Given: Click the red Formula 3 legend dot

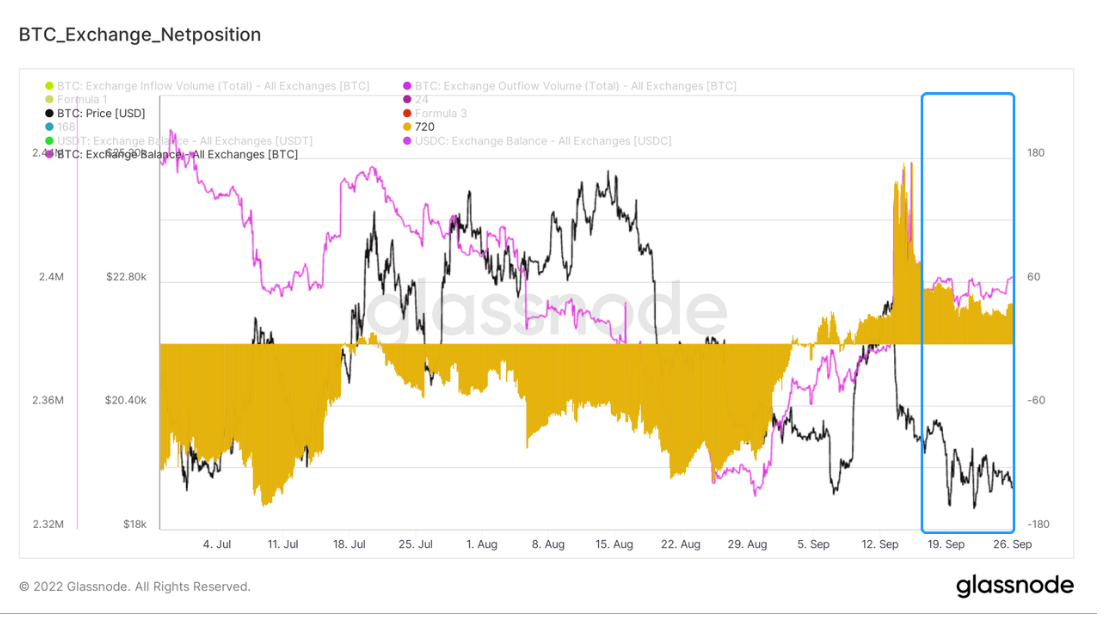Looking at the screenshot, I should tap(408, 113).
